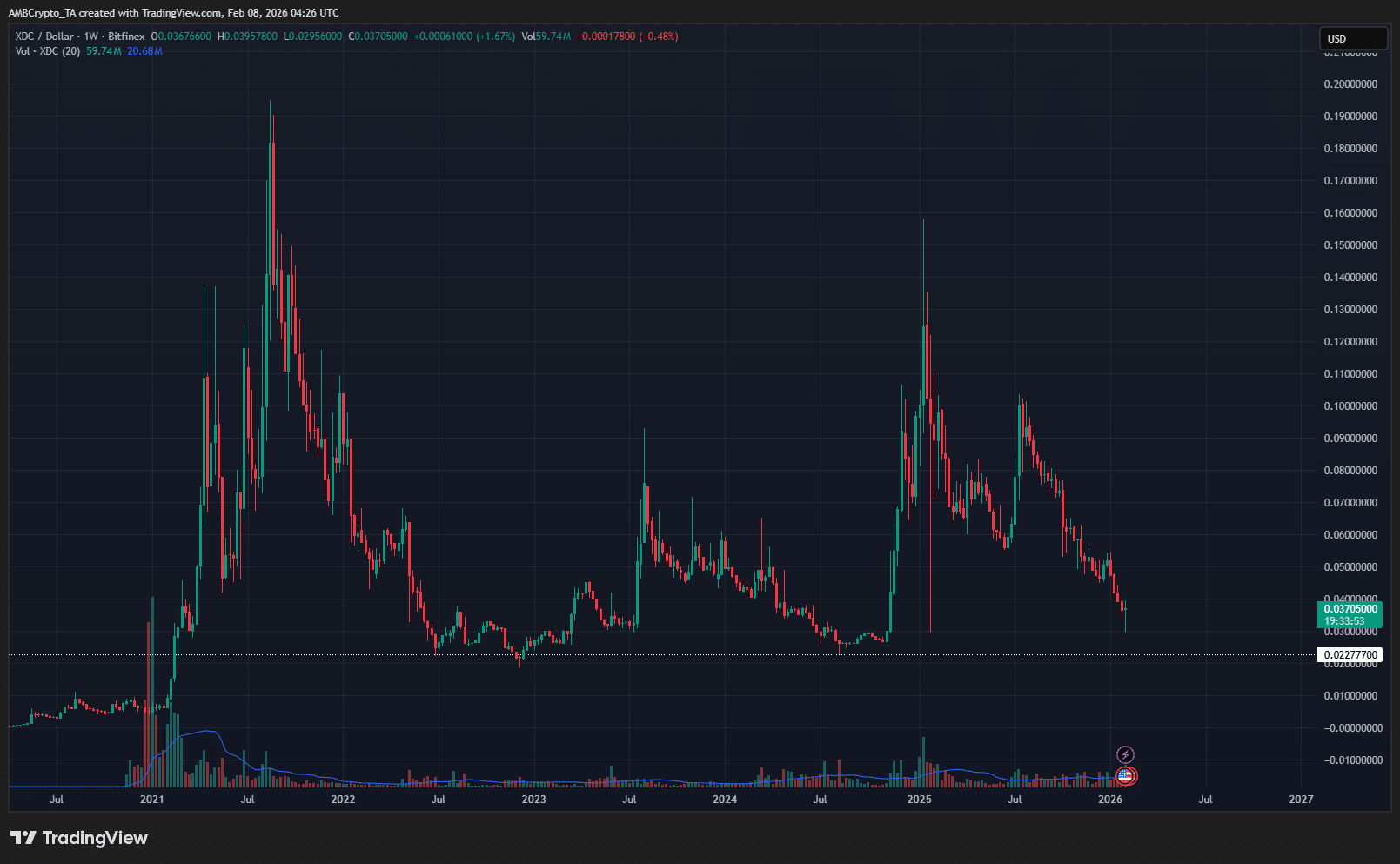
Task: Click the 1W interval in chart legend
Action: pos(90,37)
